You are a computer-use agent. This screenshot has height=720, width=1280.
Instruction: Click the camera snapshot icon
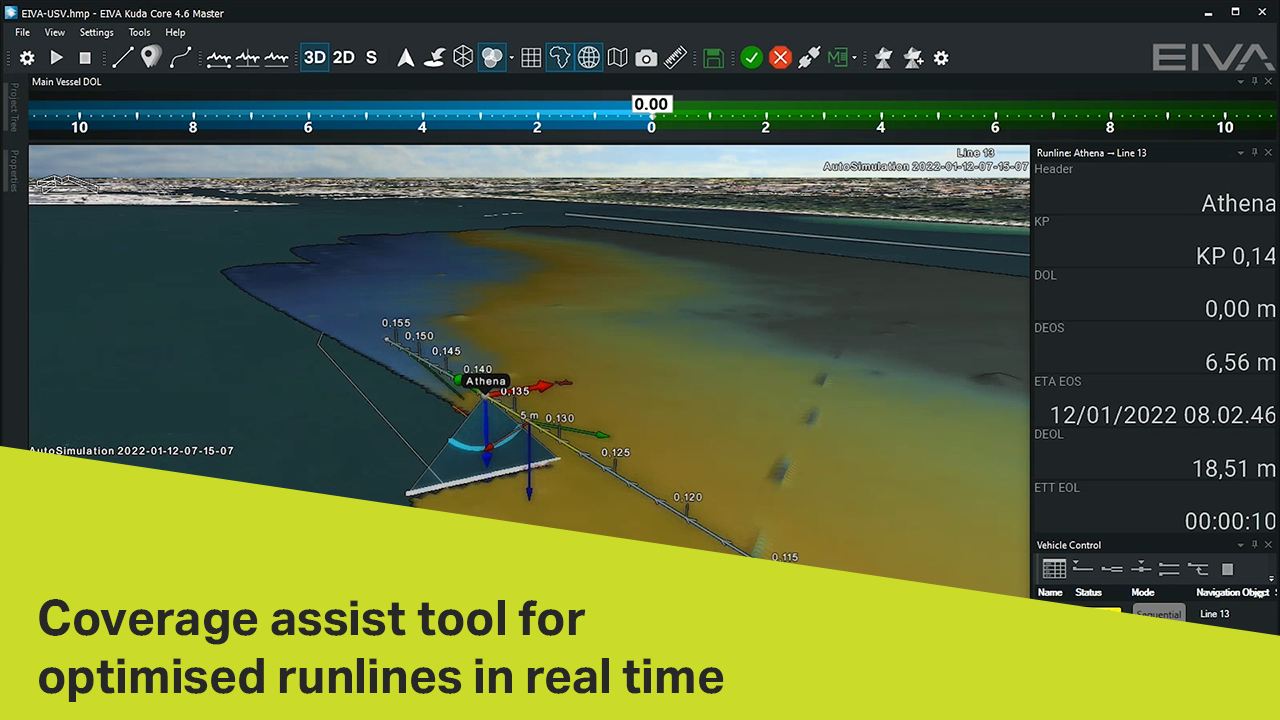(646, 58)
